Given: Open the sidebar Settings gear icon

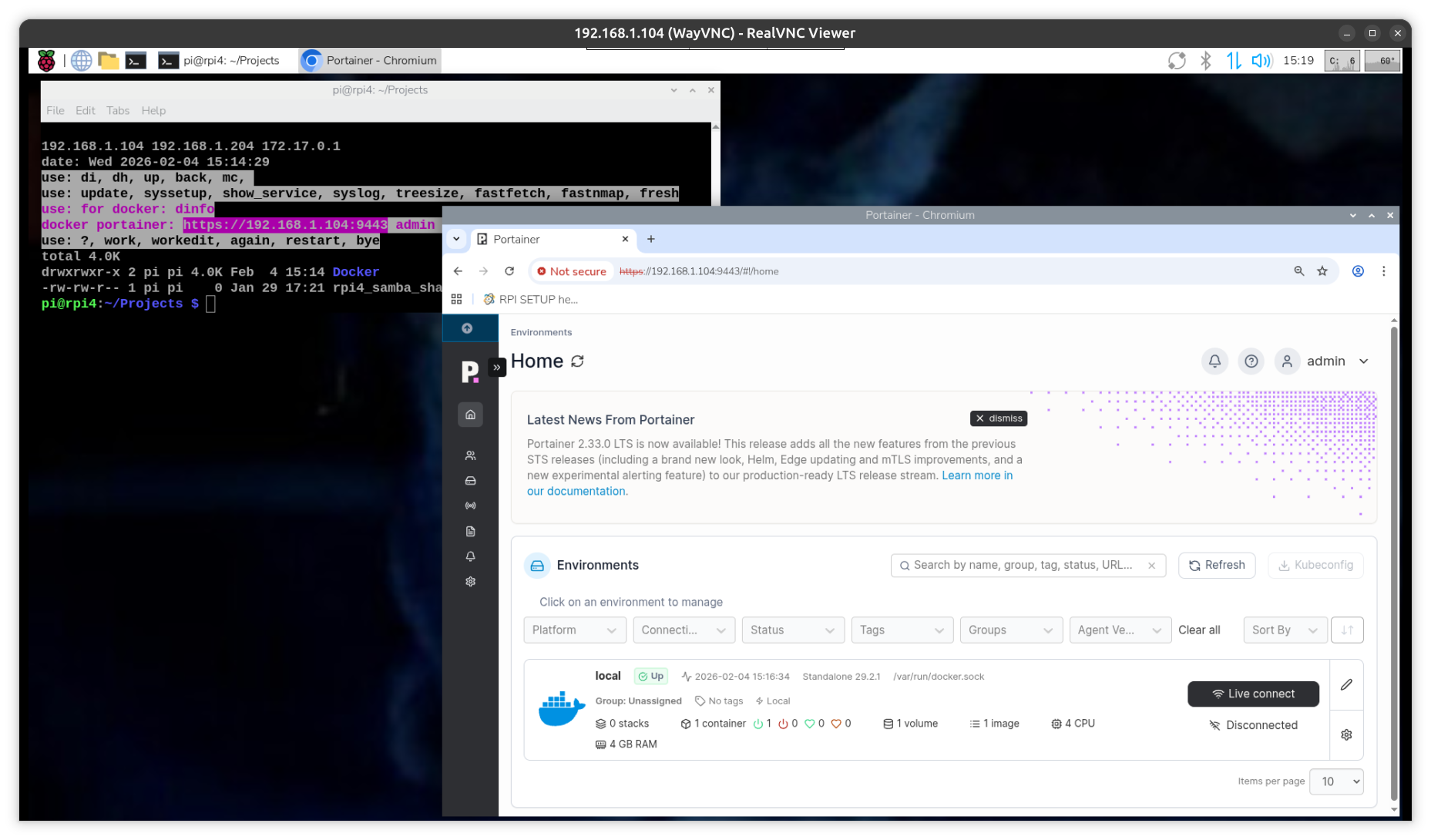Looking at the screenshot, I should pyautogui.click(x=470, y=582).
